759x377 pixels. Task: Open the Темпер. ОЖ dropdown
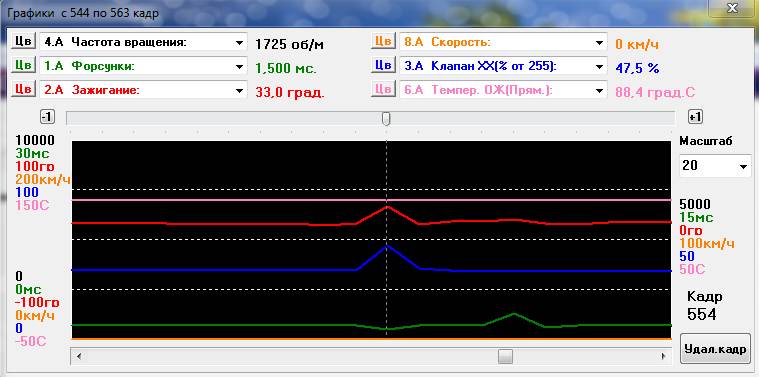coord(599,90)
